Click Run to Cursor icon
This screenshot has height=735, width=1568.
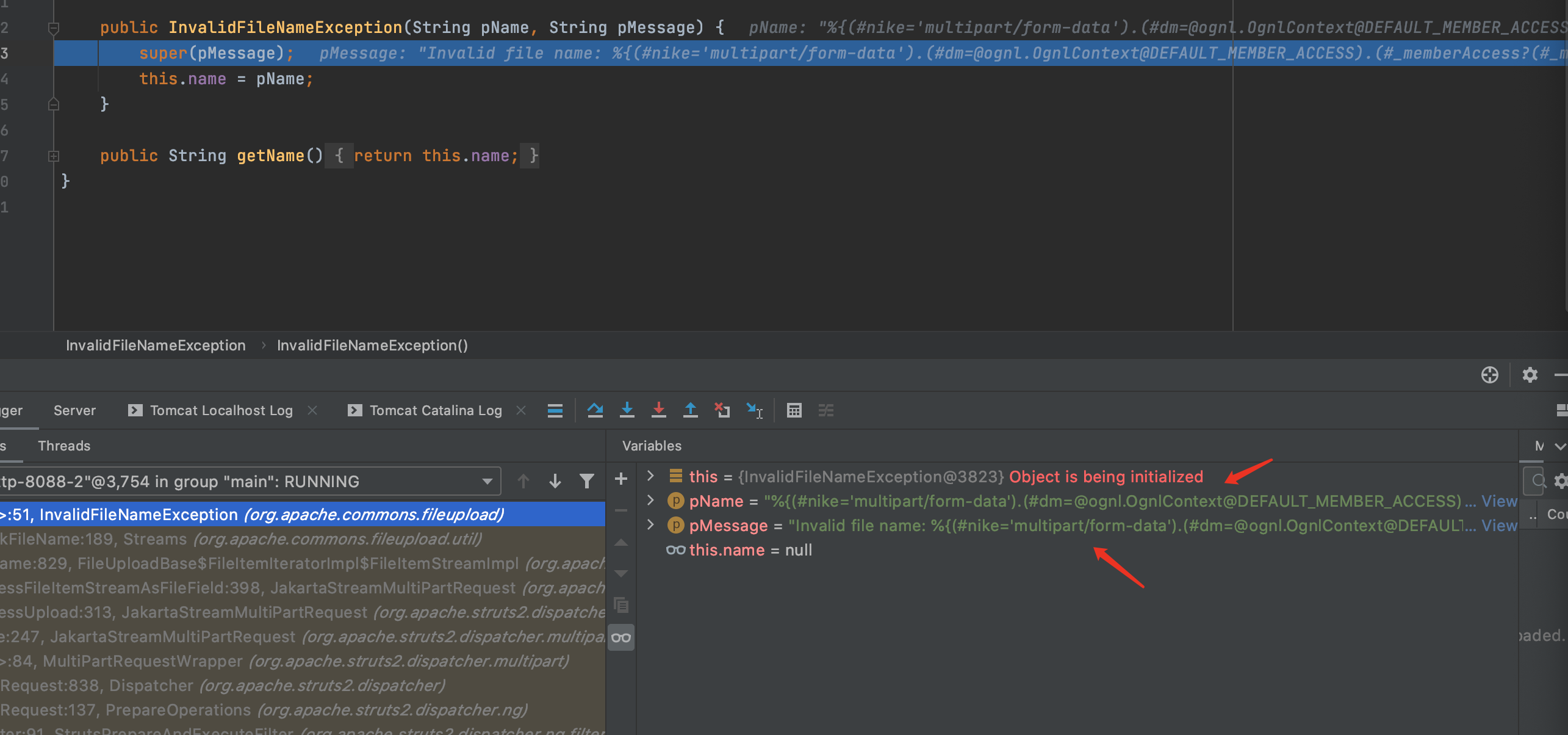755,411
